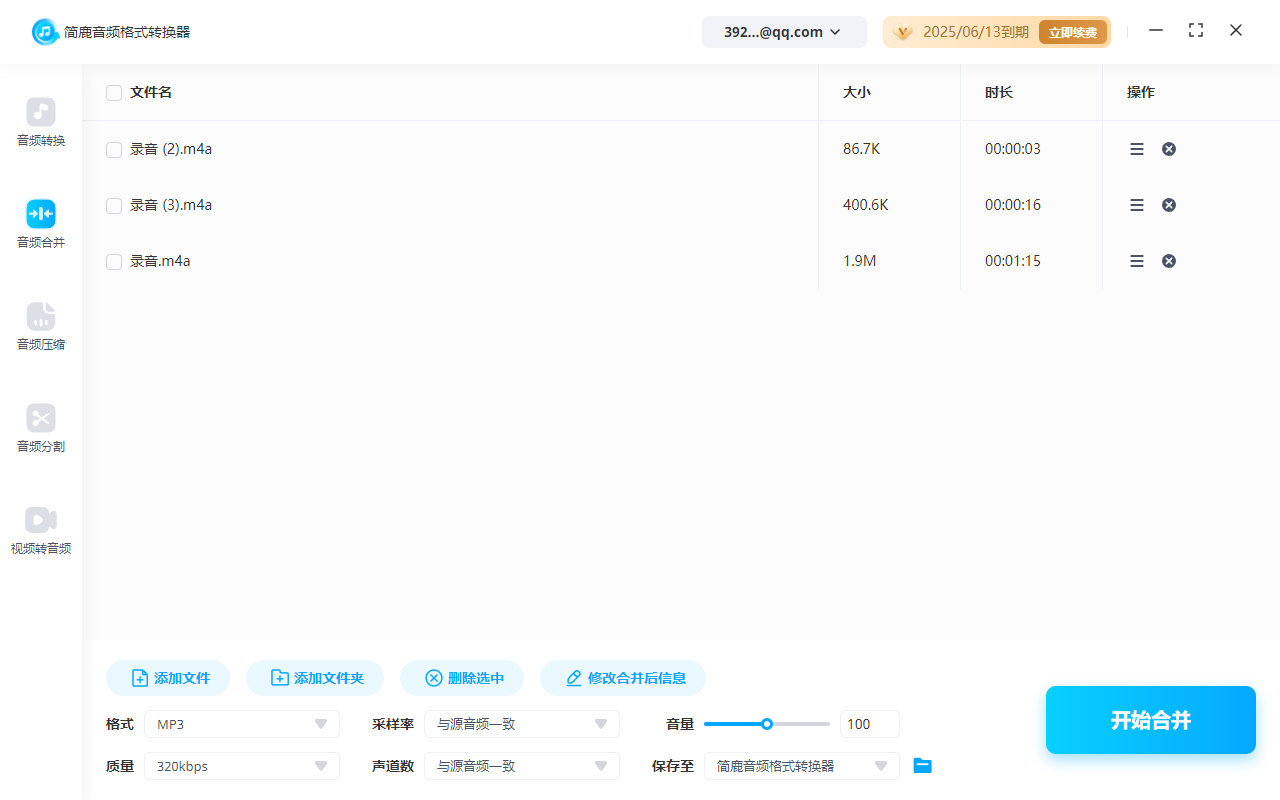The height and width of the screenshot is (800, 1280).
Task: Toggle select-all checkbox beside 文件名
Action: [x=114, y=93]
